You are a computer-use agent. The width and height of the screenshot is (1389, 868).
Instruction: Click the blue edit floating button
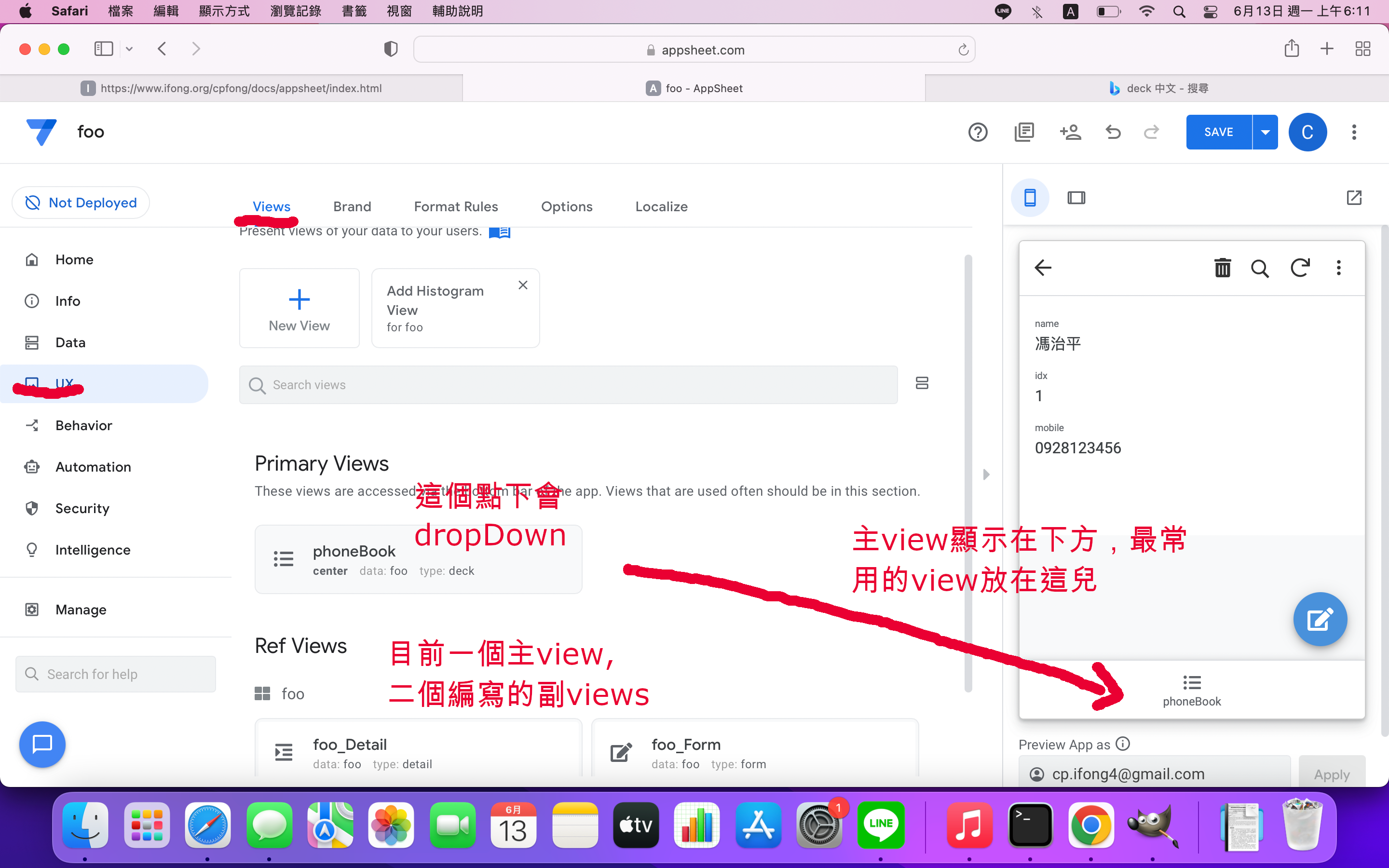[1320, 620]
